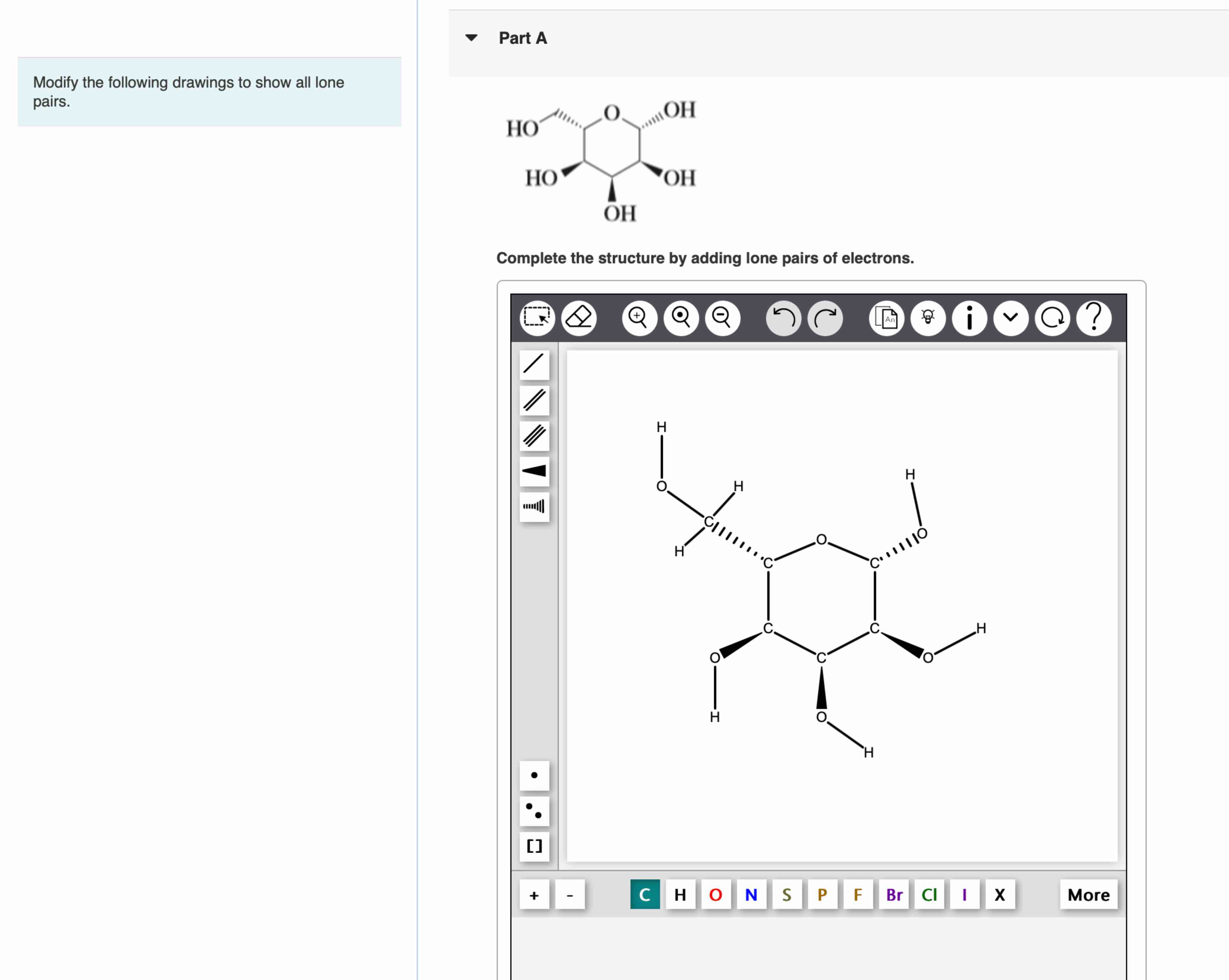This screenshot has width=1229, height=980.
Task: Select the positive charge button
Action: (535, 894)
